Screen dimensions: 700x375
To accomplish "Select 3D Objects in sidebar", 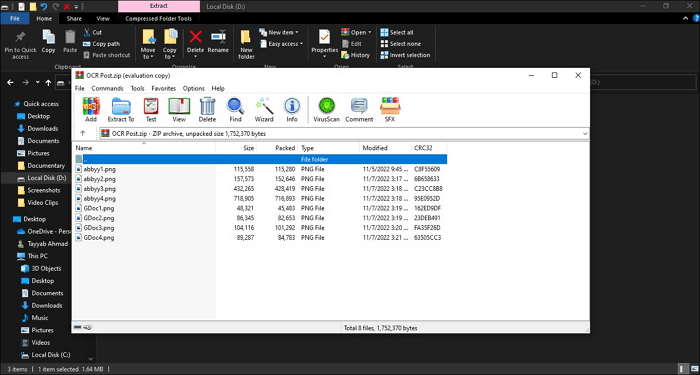I will pos(46,268).
